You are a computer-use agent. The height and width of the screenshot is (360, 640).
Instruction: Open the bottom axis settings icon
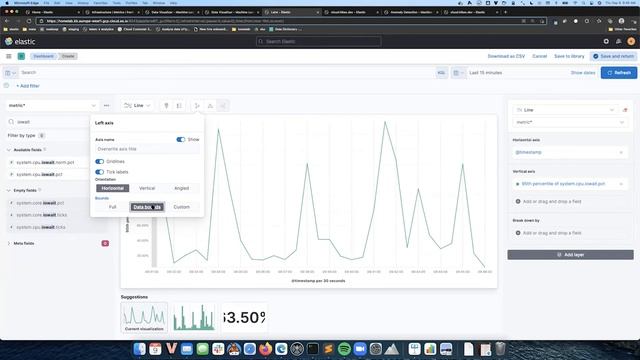point(210,106)
